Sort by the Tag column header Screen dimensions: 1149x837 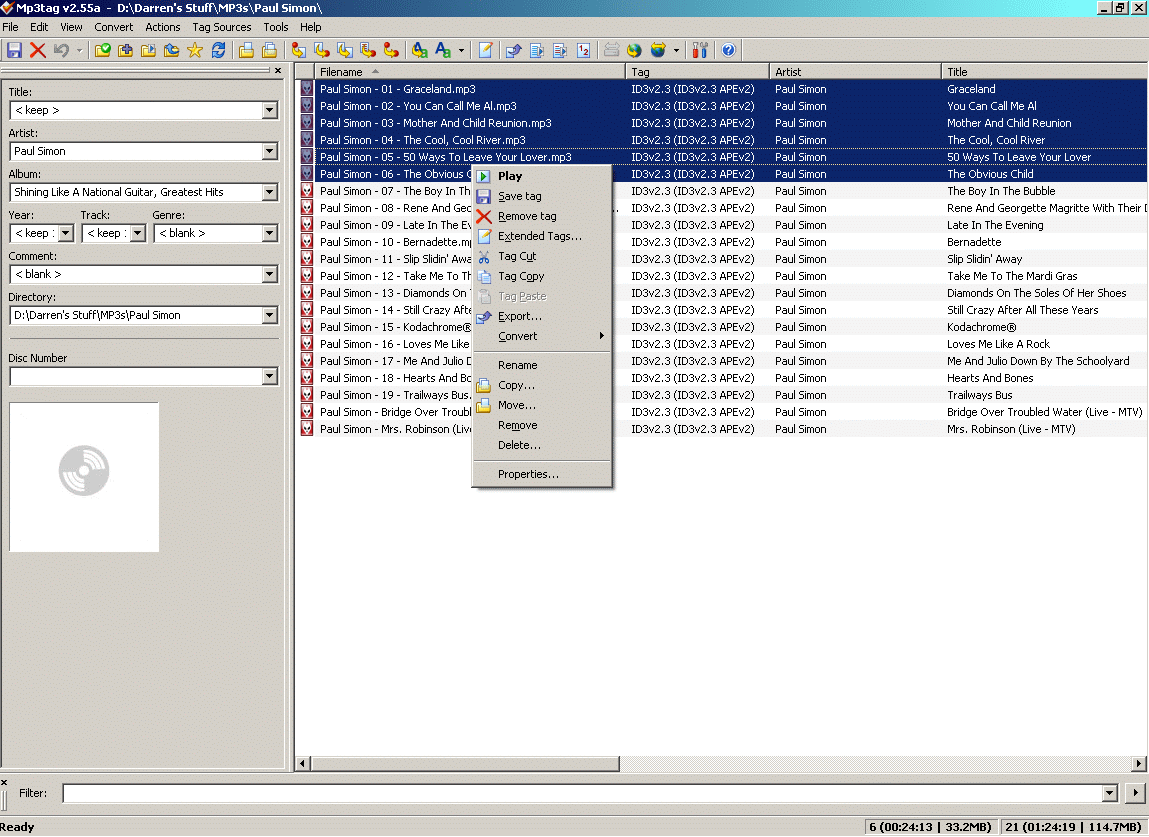[698, 72]
